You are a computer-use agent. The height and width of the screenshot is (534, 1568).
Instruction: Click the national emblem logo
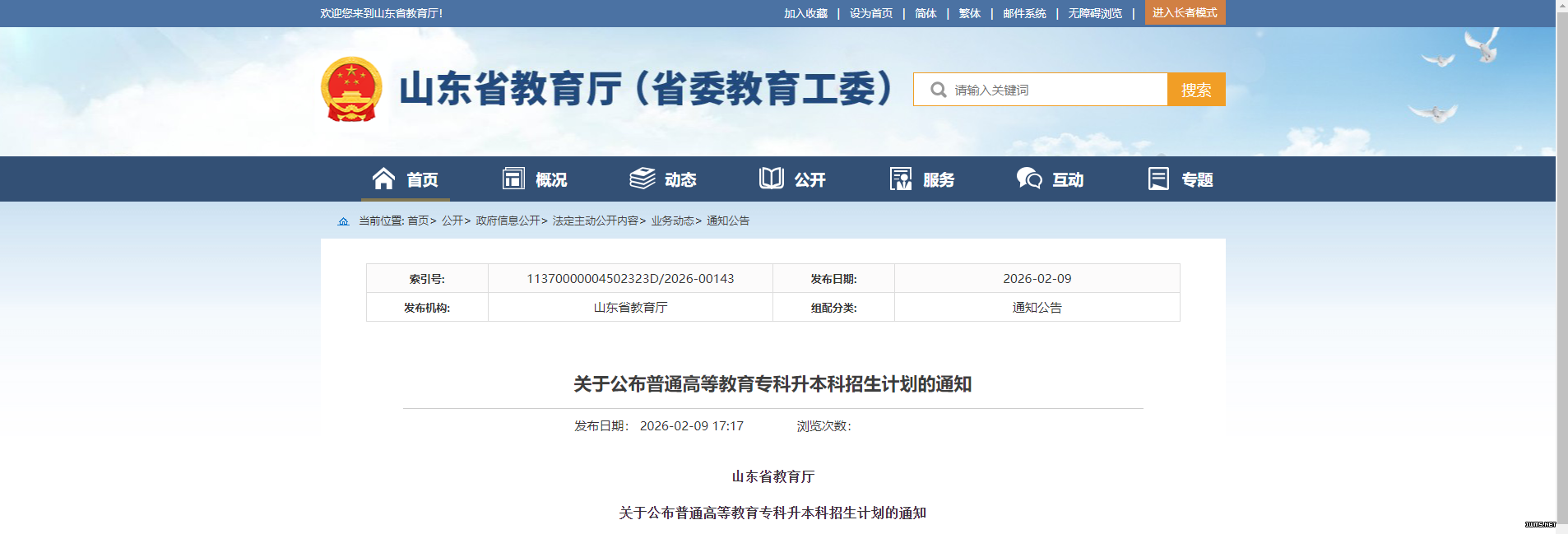pyautogui.click(x=351, y=90)
